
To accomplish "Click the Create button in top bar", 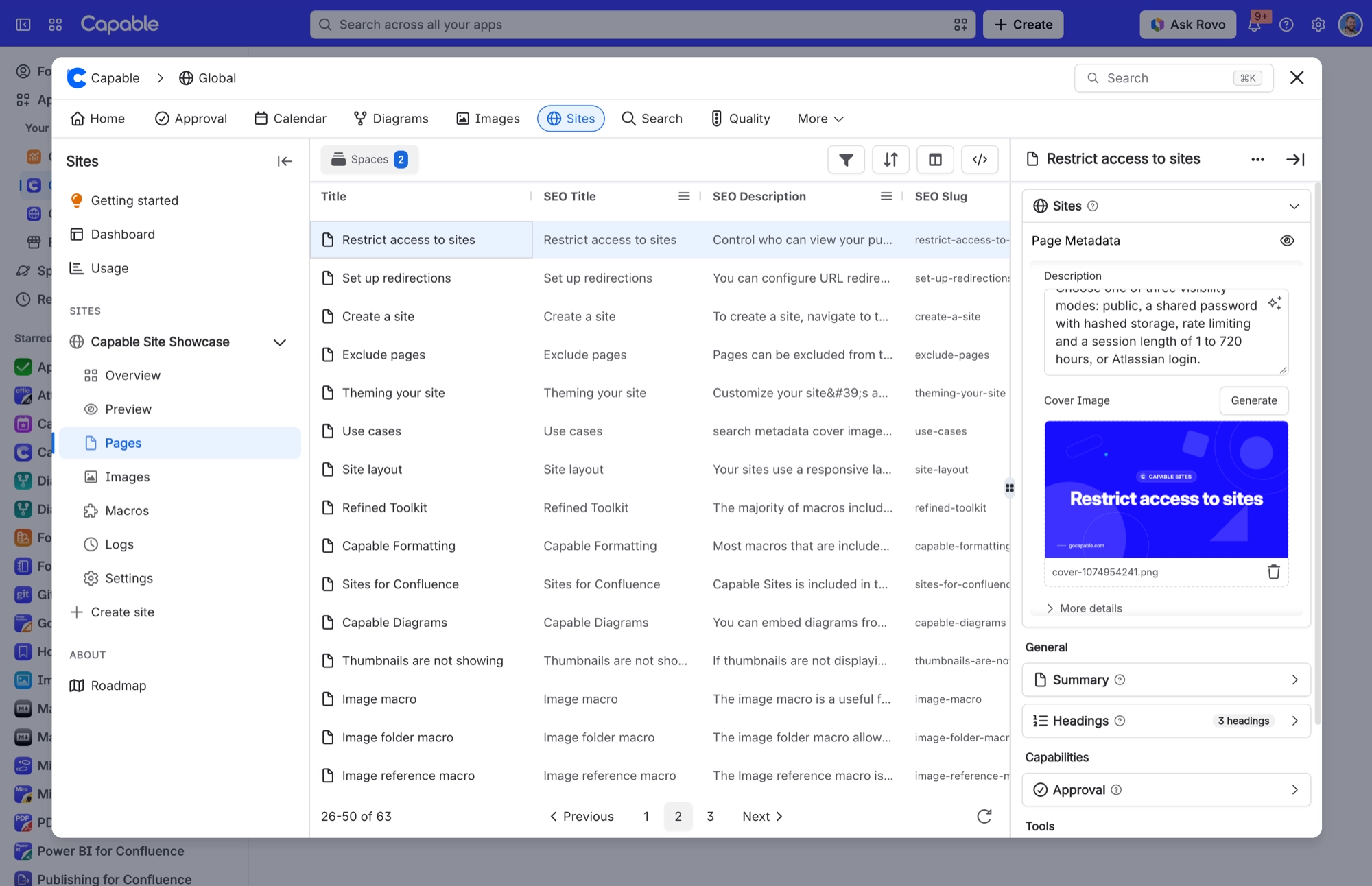I will click(x=1023, y=25).
